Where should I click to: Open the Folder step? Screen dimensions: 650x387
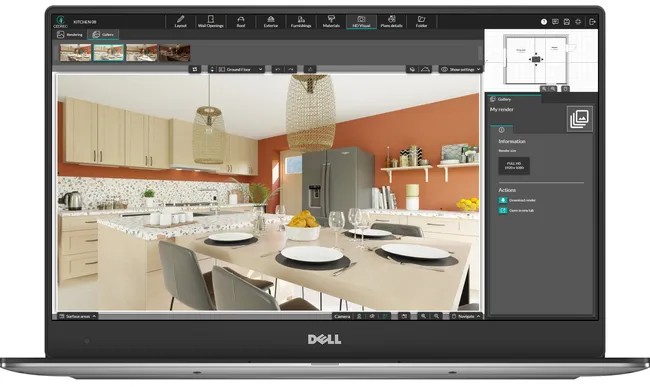pos(422,22)
